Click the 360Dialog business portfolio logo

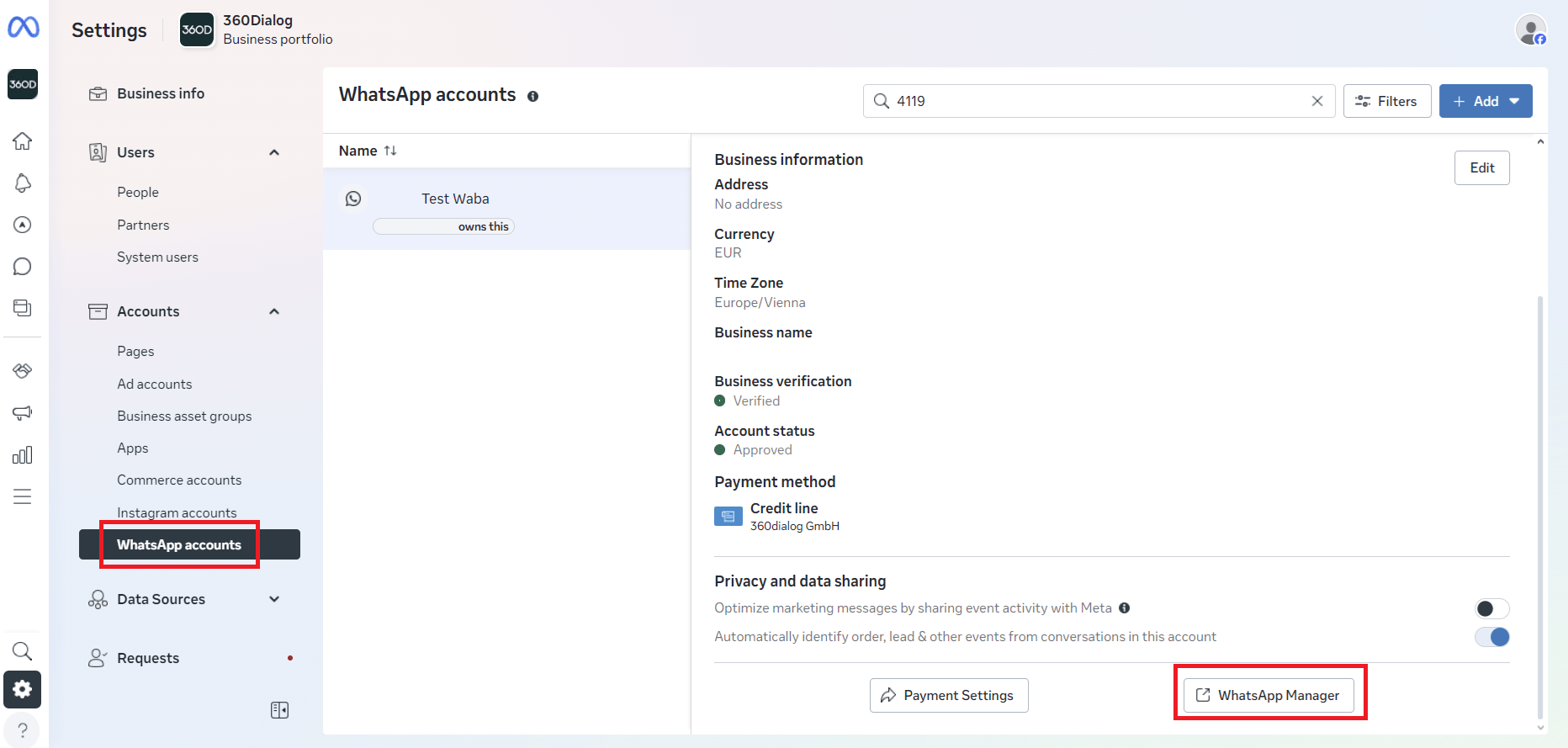click(197, 29)
